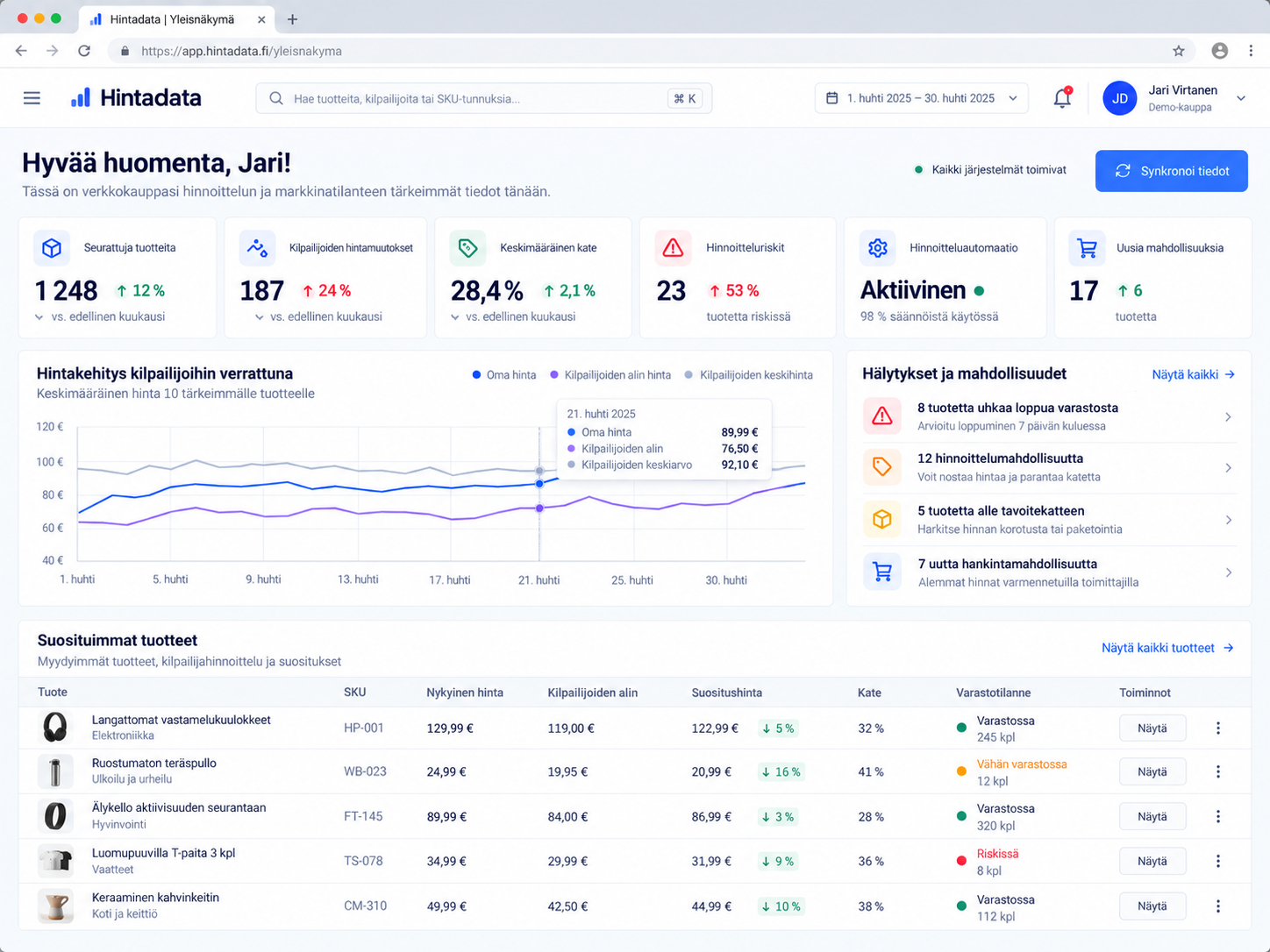Click the Seurattuja tuotteita cube icon
Screen dimensions: 1270x952
pyautogui.click(x=52, y=248)
